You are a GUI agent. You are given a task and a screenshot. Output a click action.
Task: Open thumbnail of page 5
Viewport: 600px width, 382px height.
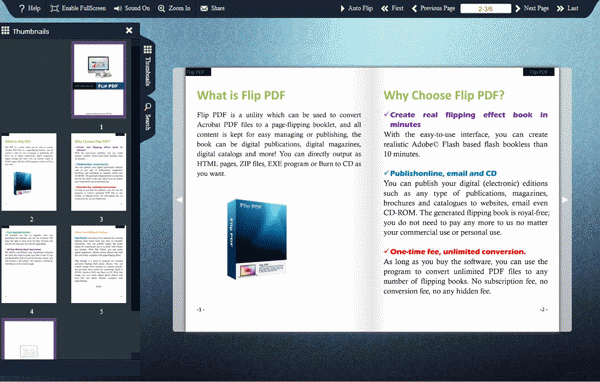click(98, 264)
